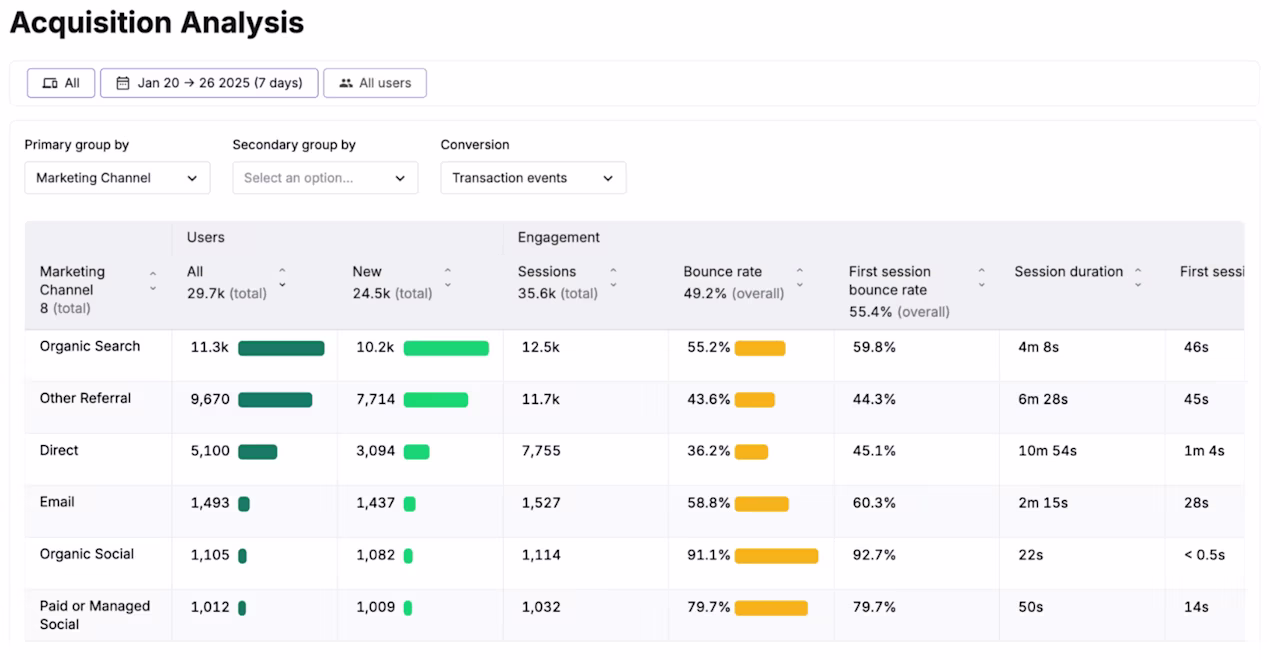Click the 11.3k All users value
Screen dimensions: 1280x660
pos(210,348)
